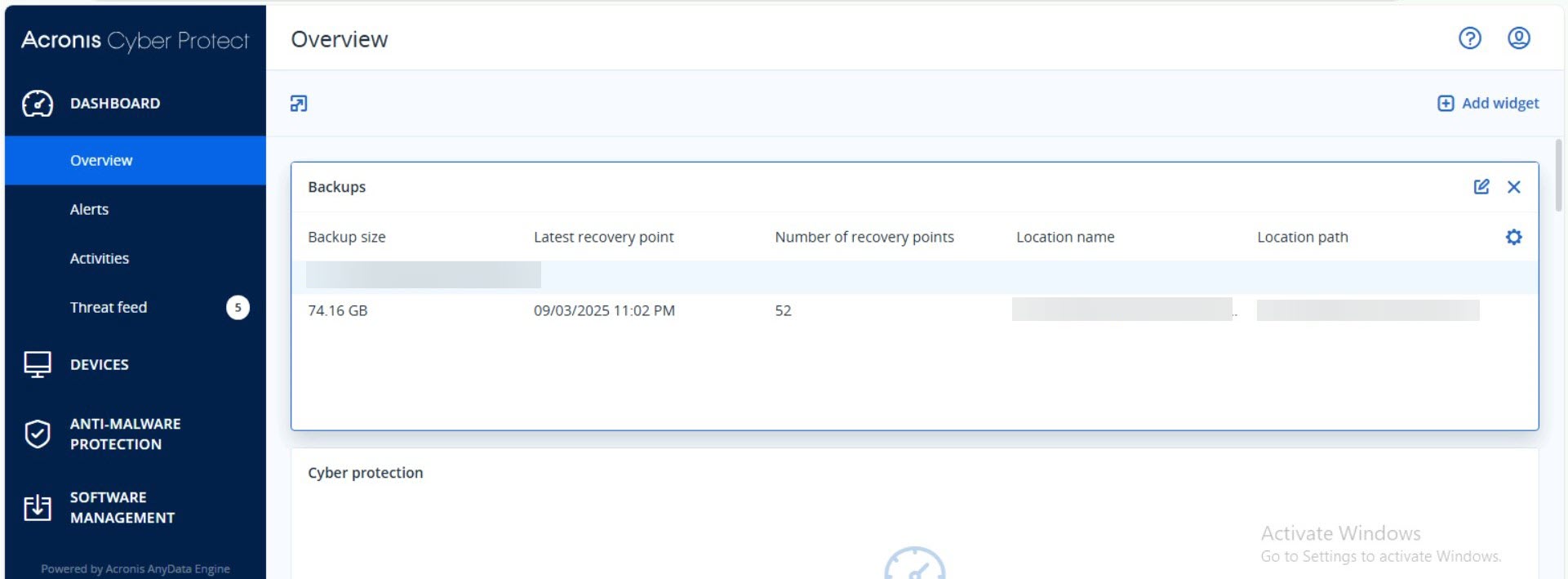1568x579 pixels.
Task: Click the Threat feed badge showing 5
Action: tap(238, 308)
